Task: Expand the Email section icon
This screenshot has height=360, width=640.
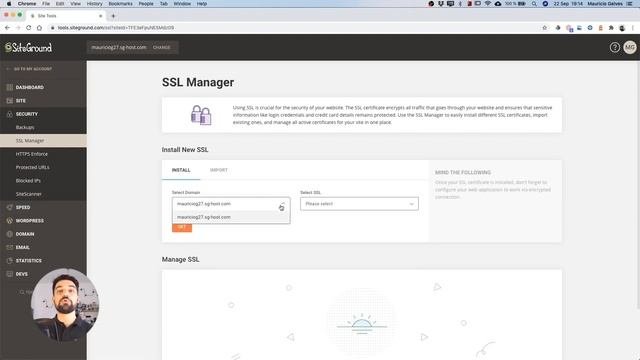Action: click(x=10, y=247)
